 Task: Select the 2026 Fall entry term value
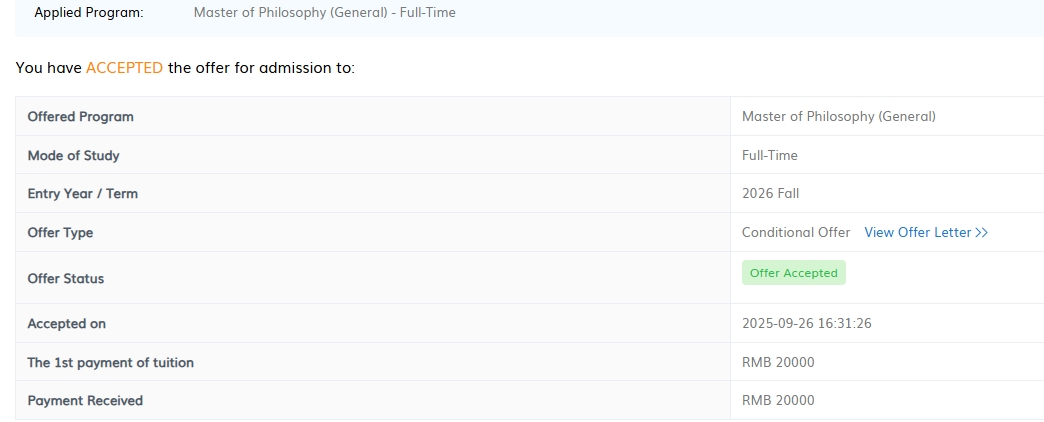click(x=770, y=193)
